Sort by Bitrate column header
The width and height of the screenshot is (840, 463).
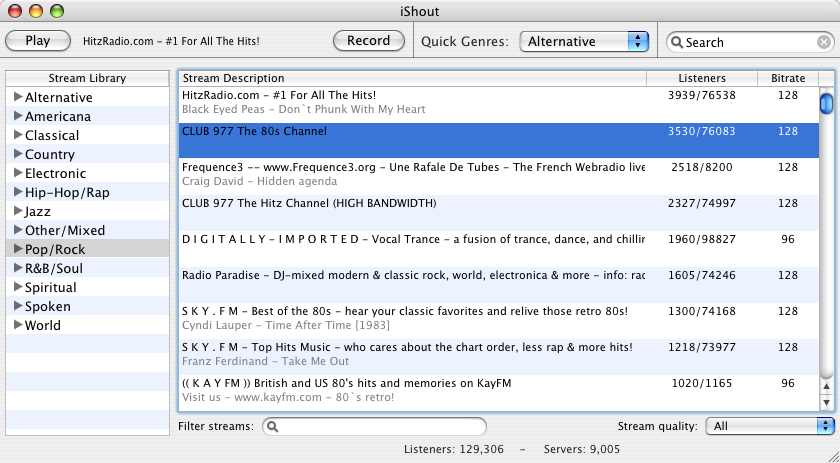(788, 78)
